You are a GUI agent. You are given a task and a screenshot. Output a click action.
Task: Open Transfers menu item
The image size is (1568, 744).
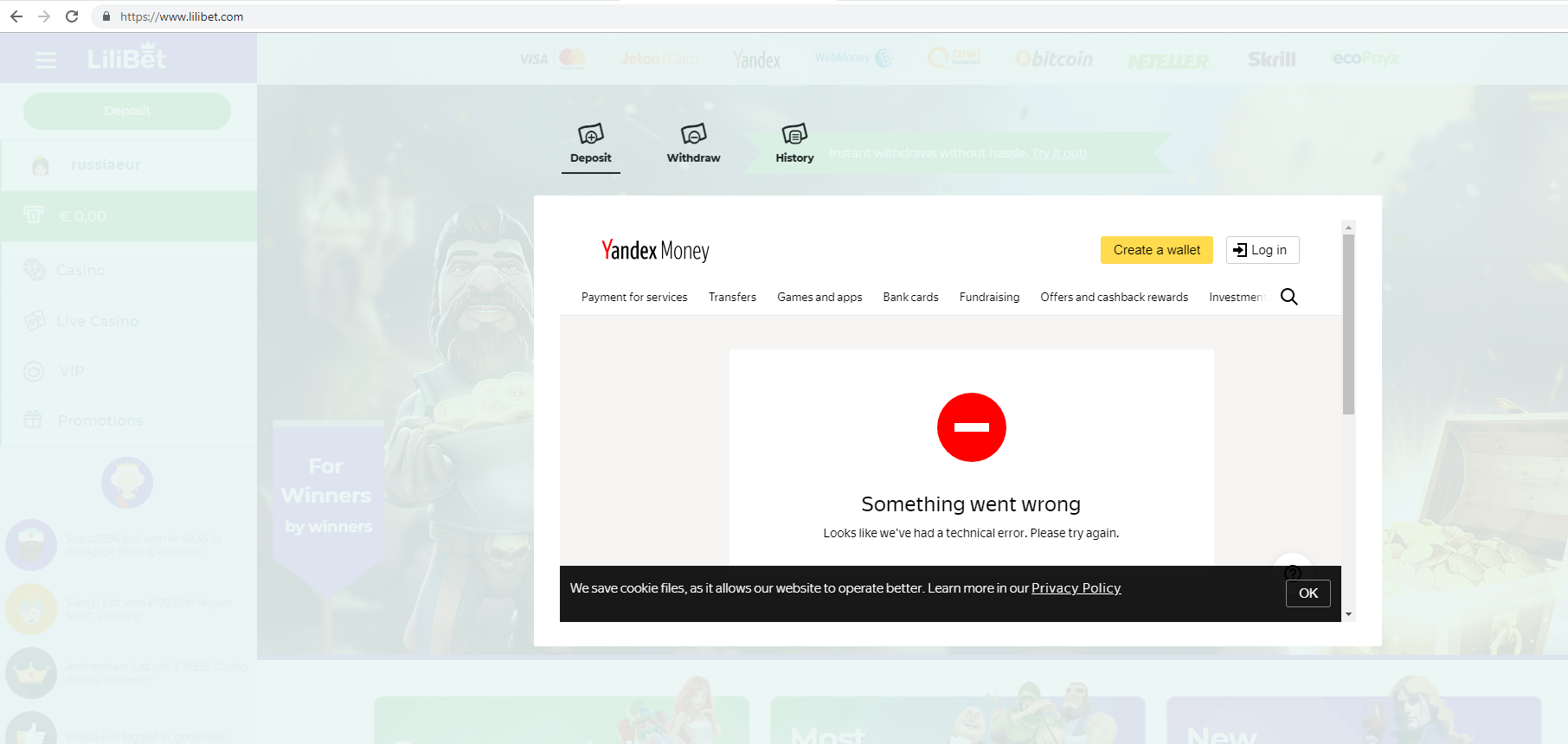tap(732, 297)
